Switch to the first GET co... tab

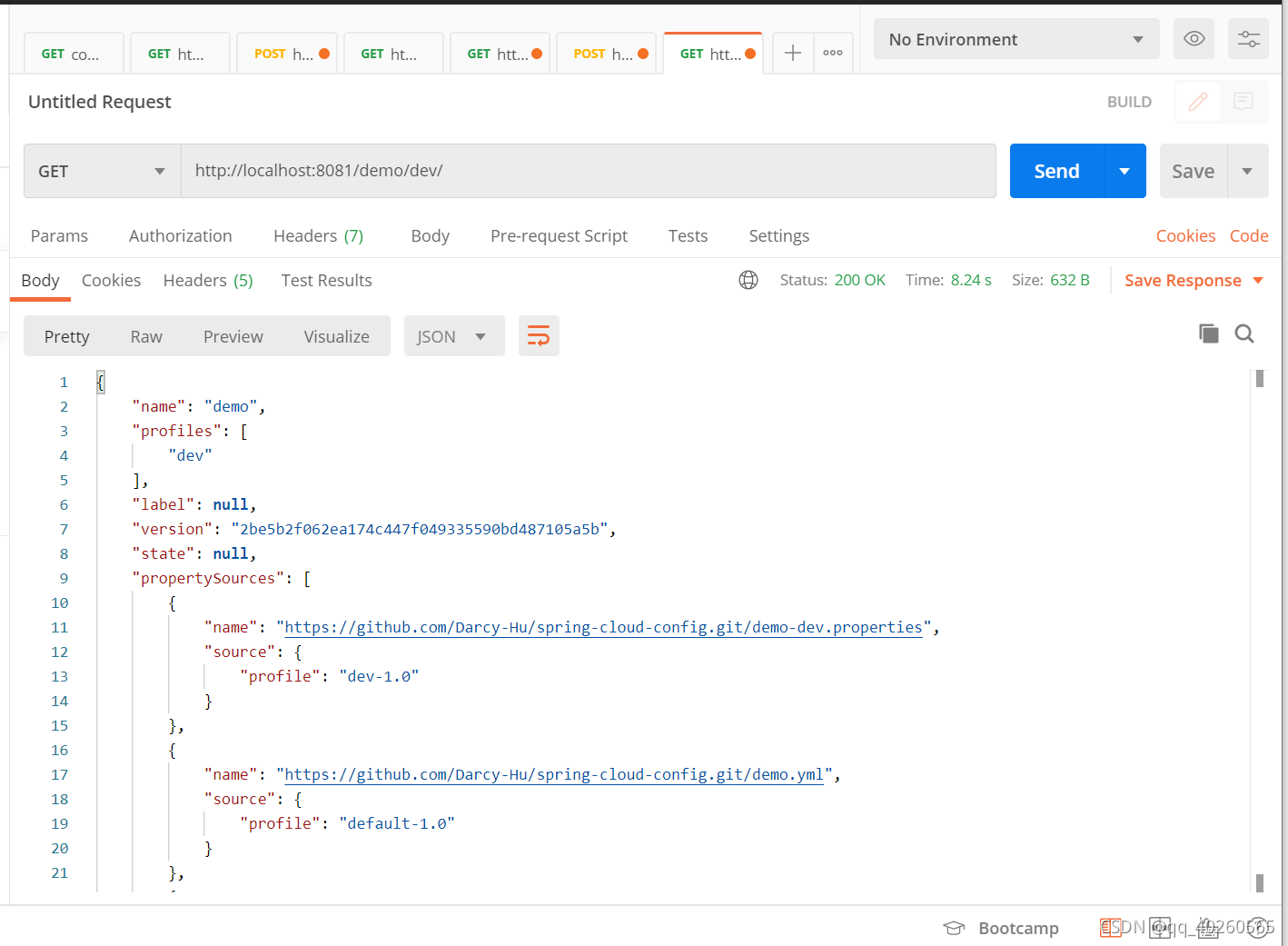coord(74,54)
